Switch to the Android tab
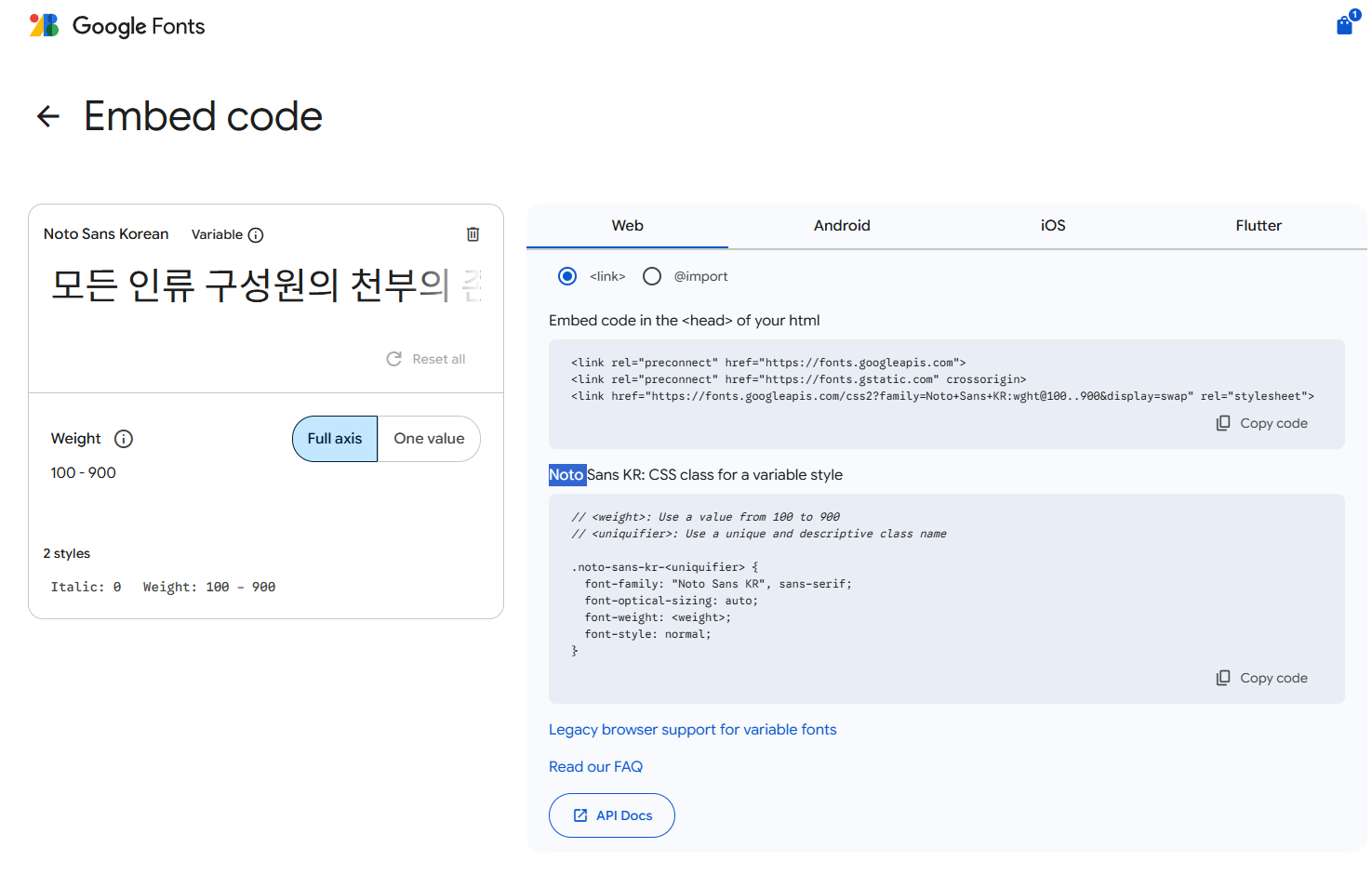Image resolution: width=1372 pixels, height=874 pixels. [x=842, y=226]
